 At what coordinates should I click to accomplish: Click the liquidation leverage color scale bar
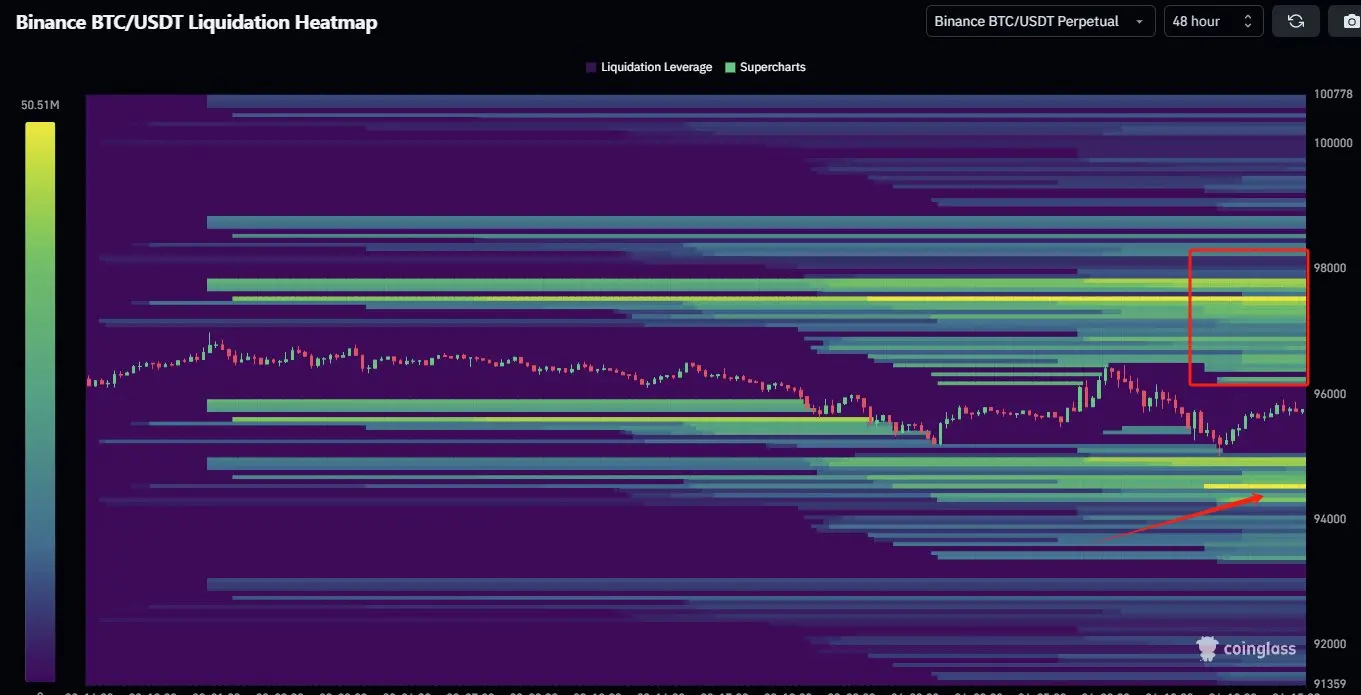[x=40, y=401]
